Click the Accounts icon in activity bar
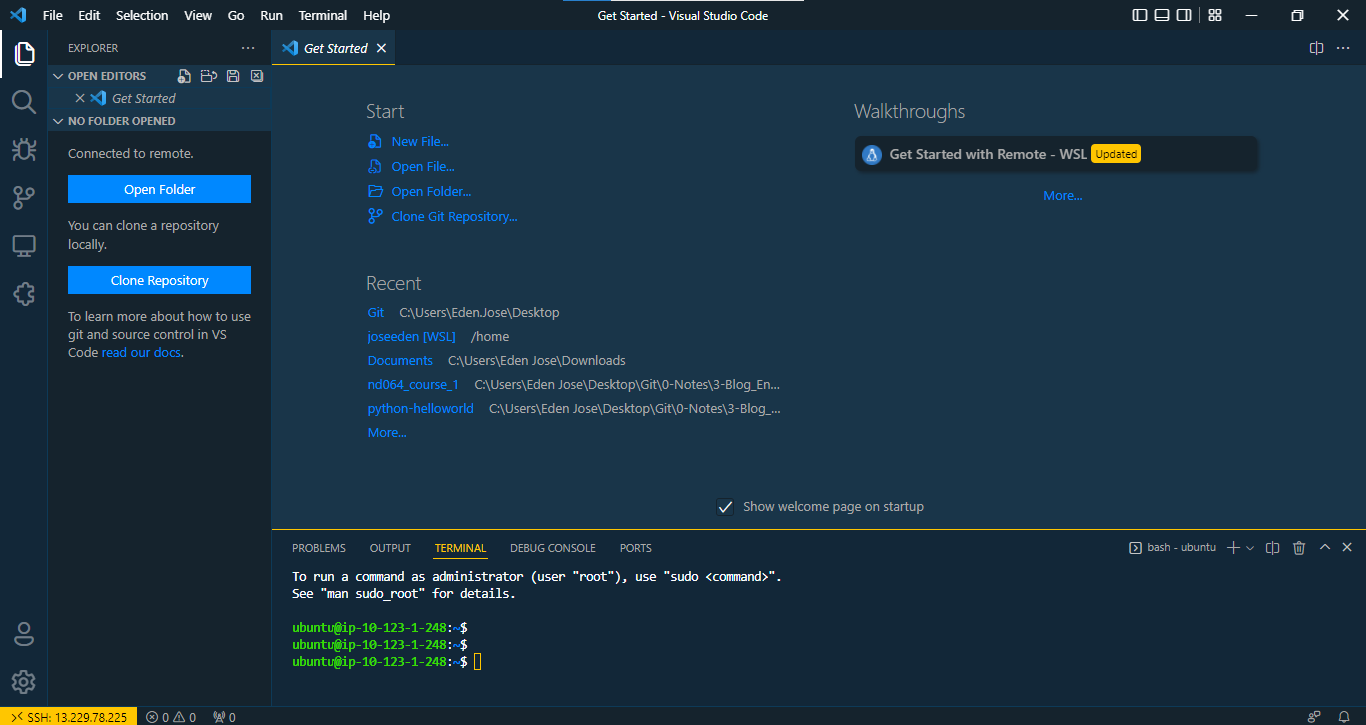Screen dimensions: 1366x725 24,634
